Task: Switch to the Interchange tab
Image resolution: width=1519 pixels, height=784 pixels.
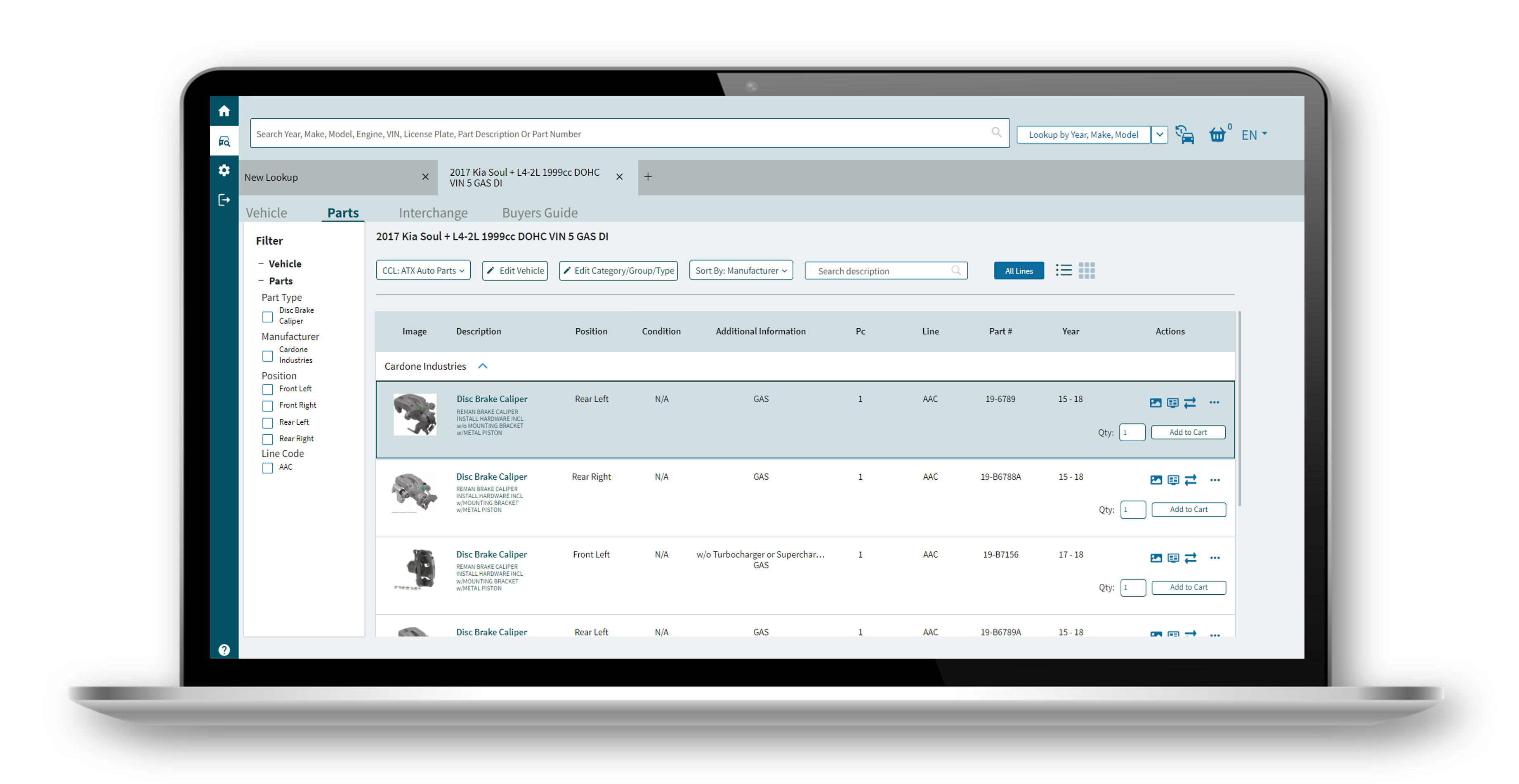Action: pyautogui.click(x=434, y=213)
